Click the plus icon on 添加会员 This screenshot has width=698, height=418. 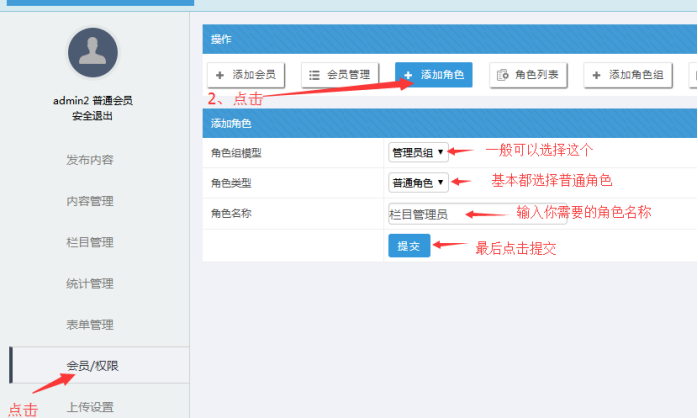click(x=221, y=75)
